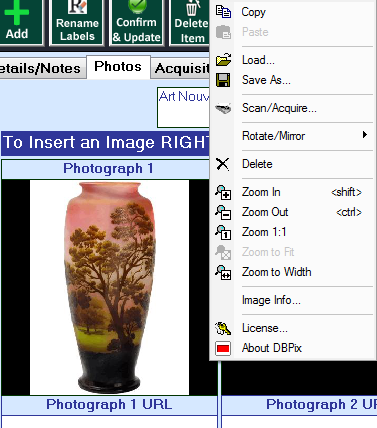
Task: Click Delete Item trash button
Action: (x=190, y=22)
